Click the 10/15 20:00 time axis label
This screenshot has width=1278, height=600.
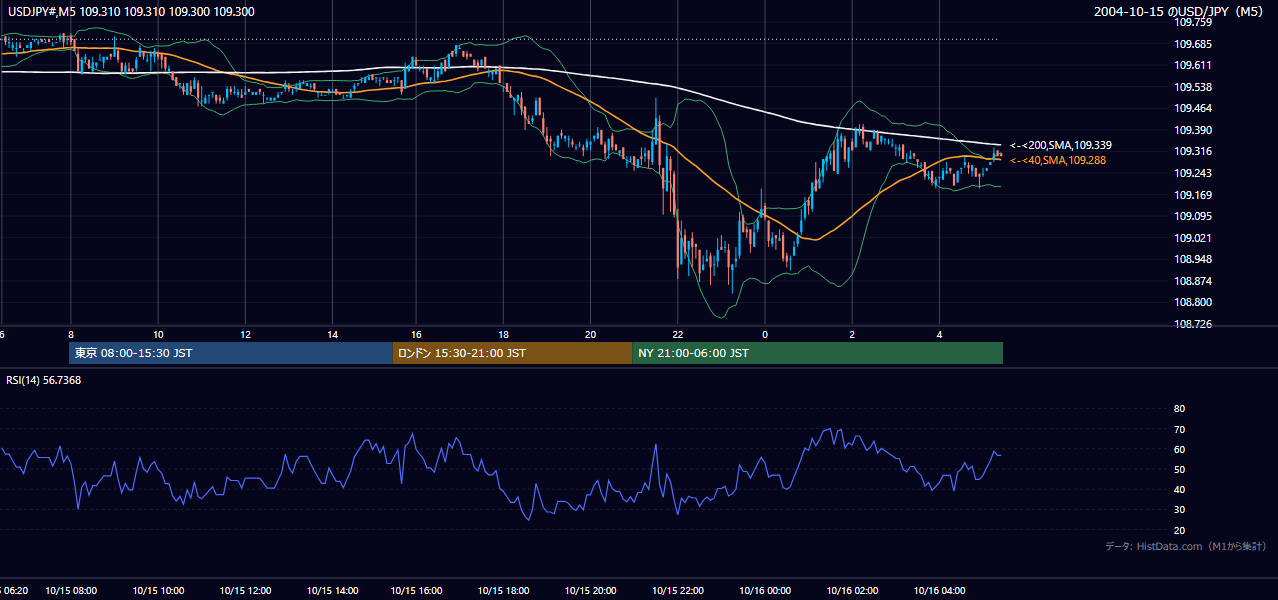[x=591, y=591]
